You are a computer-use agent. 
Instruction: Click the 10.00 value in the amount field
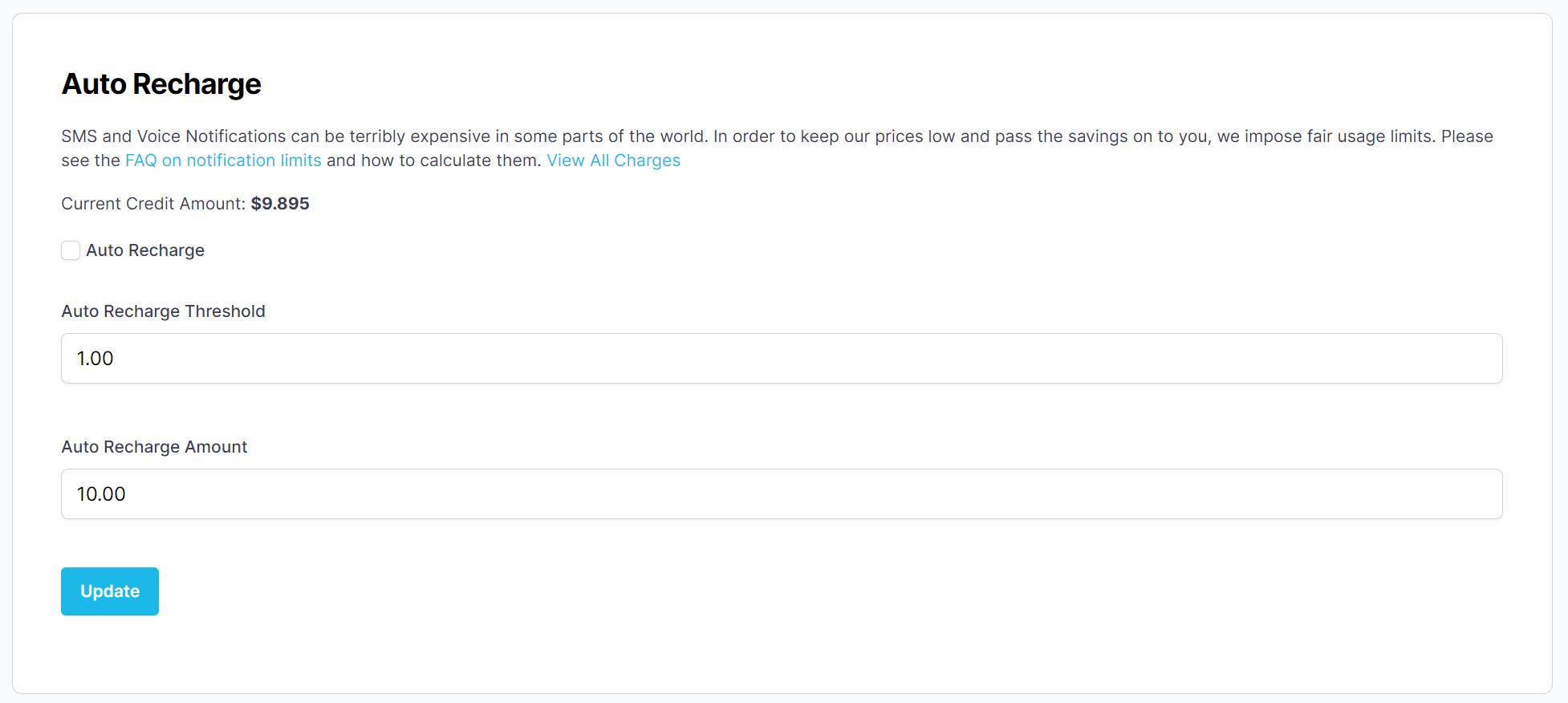101,494
